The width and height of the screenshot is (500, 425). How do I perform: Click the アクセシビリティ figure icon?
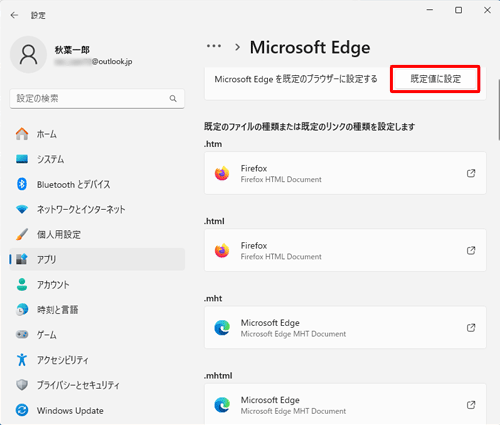(x=22, y=360)
